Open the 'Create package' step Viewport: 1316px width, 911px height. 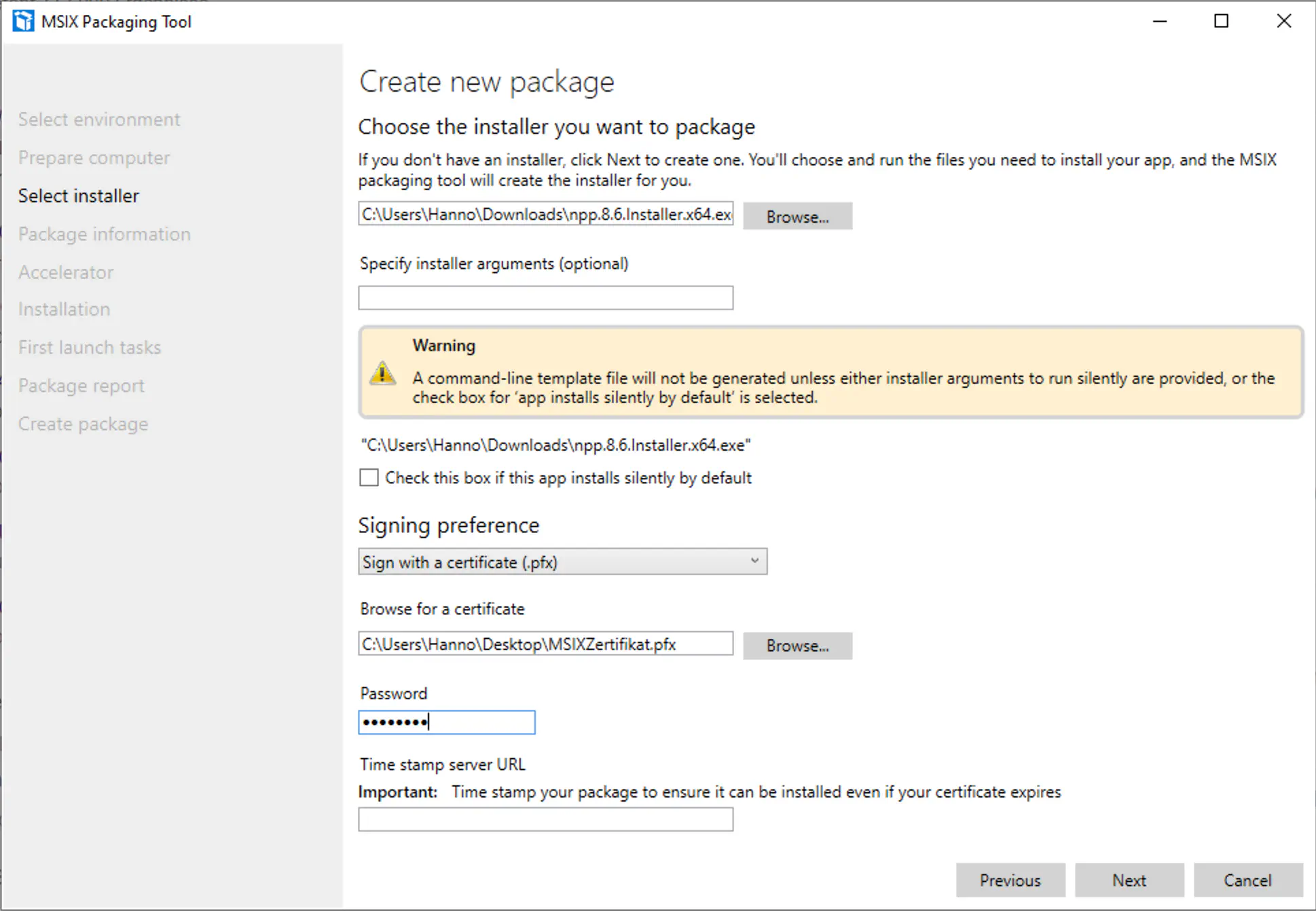pyautogui.click(x=83, y=423)
